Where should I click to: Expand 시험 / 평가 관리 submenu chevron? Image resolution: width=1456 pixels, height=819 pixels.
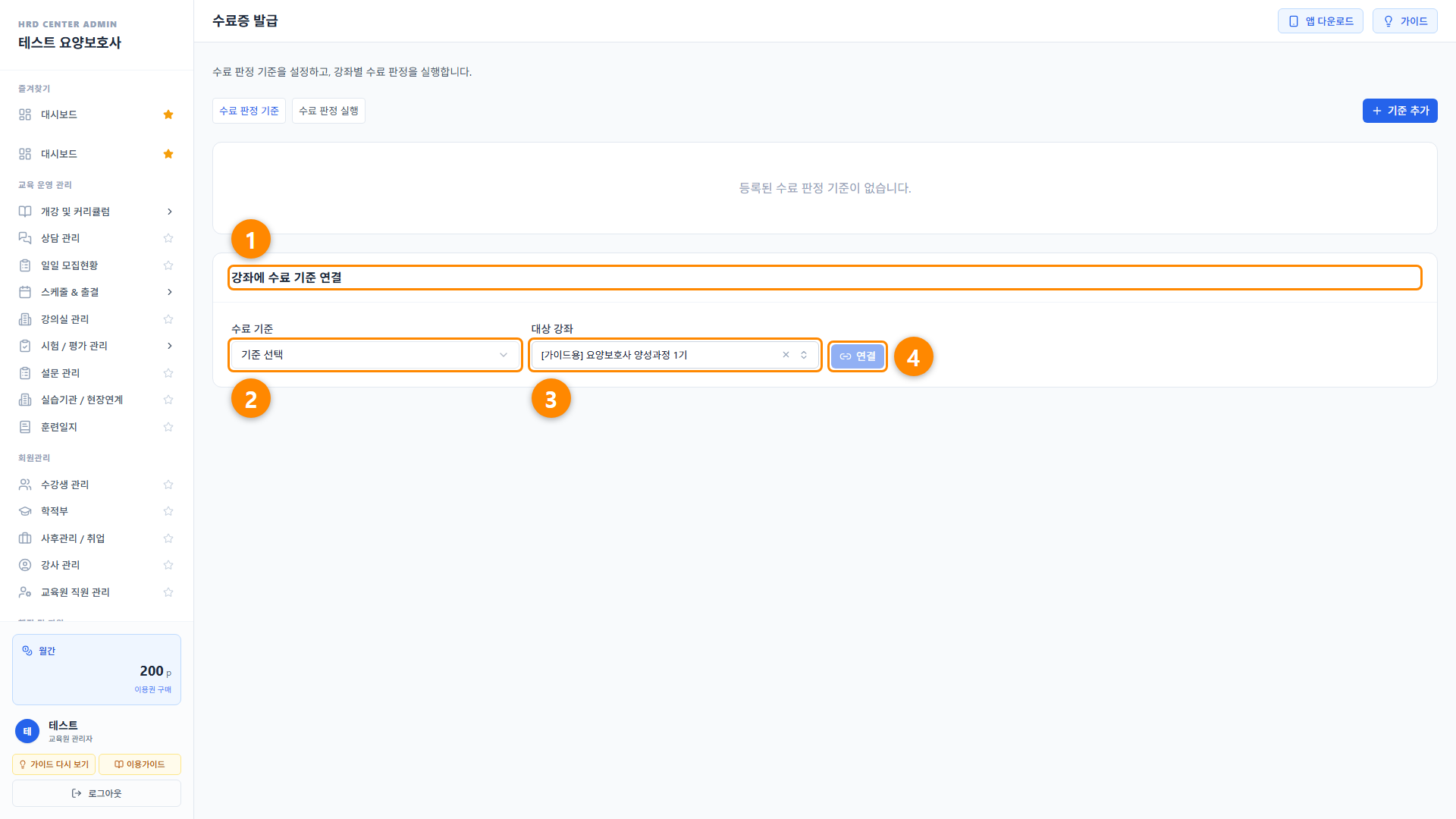tap(170, 346)
